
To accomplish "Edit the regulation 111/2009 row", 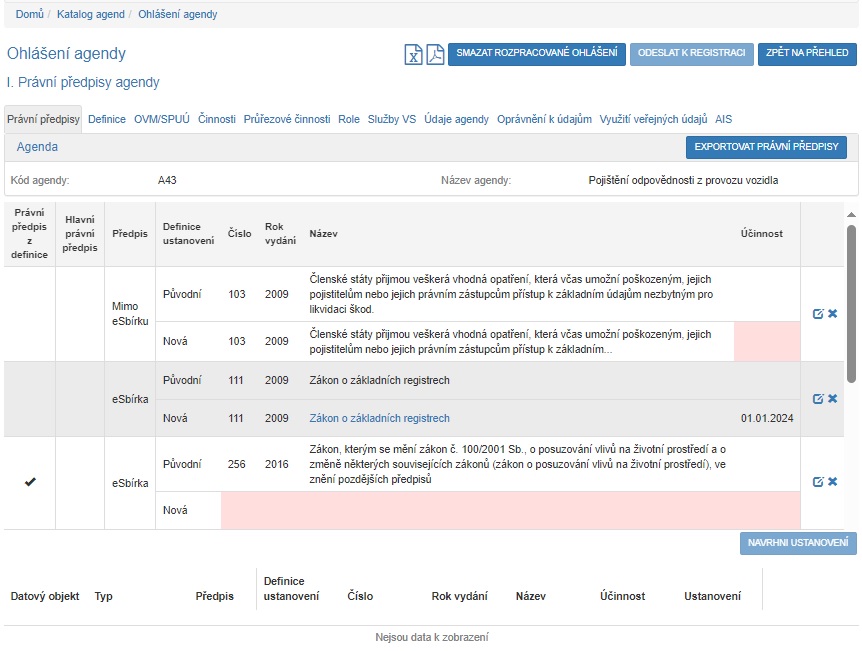I will coord(818,399).
